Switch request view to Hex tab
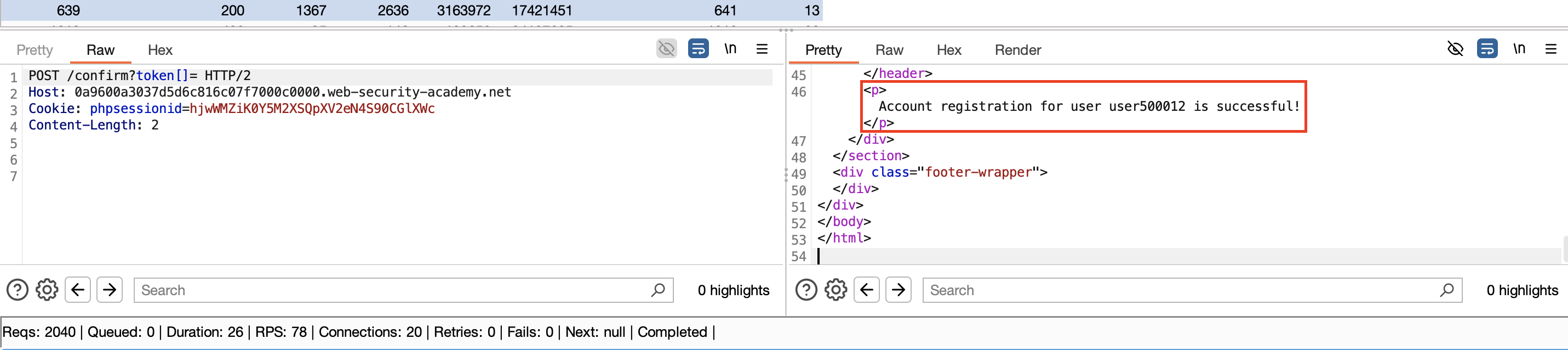This screenshot has height=350, width=1568. [x=160, y=50]
